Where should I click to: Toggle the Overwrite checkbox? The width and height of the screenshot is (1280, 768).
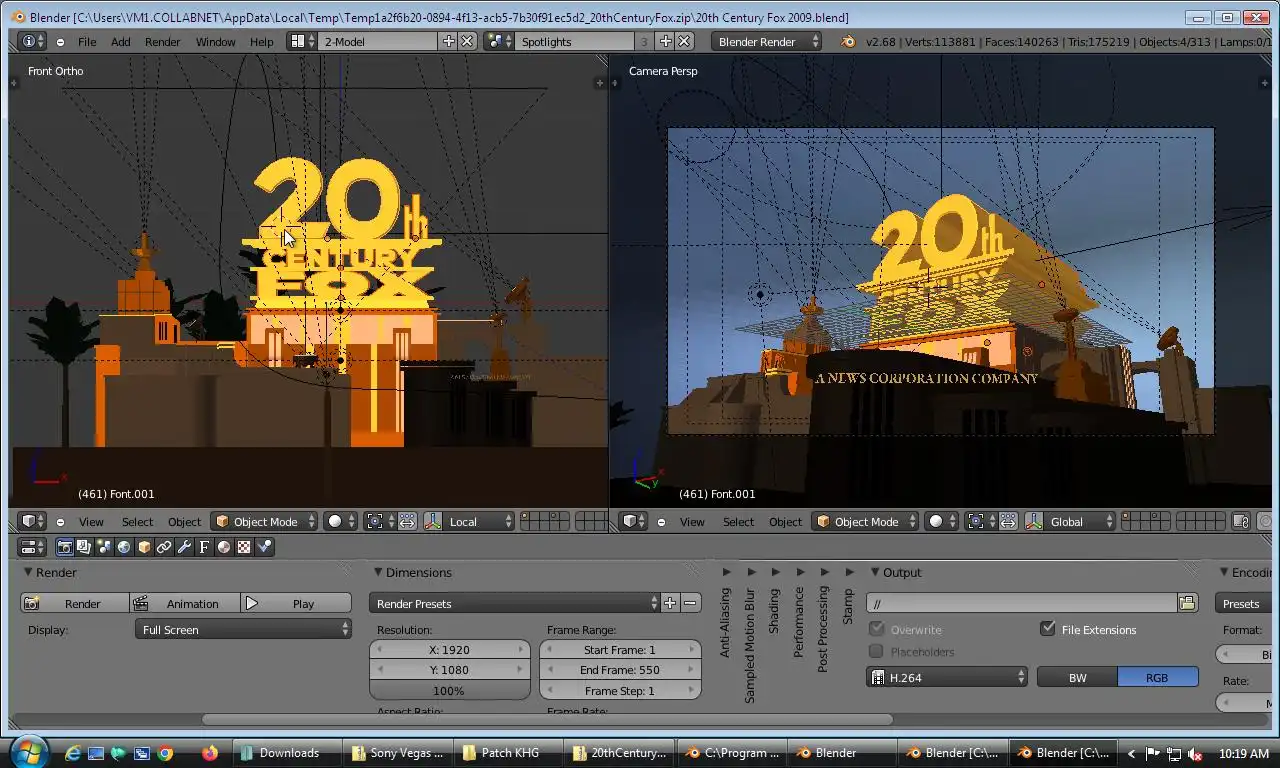pos(877,629)
